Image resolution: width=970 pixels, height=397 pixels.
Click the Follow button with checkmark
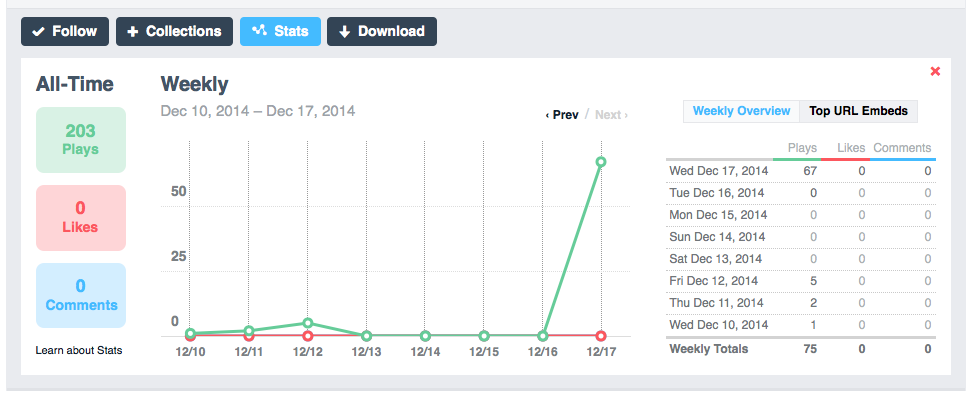pos(65,32)
